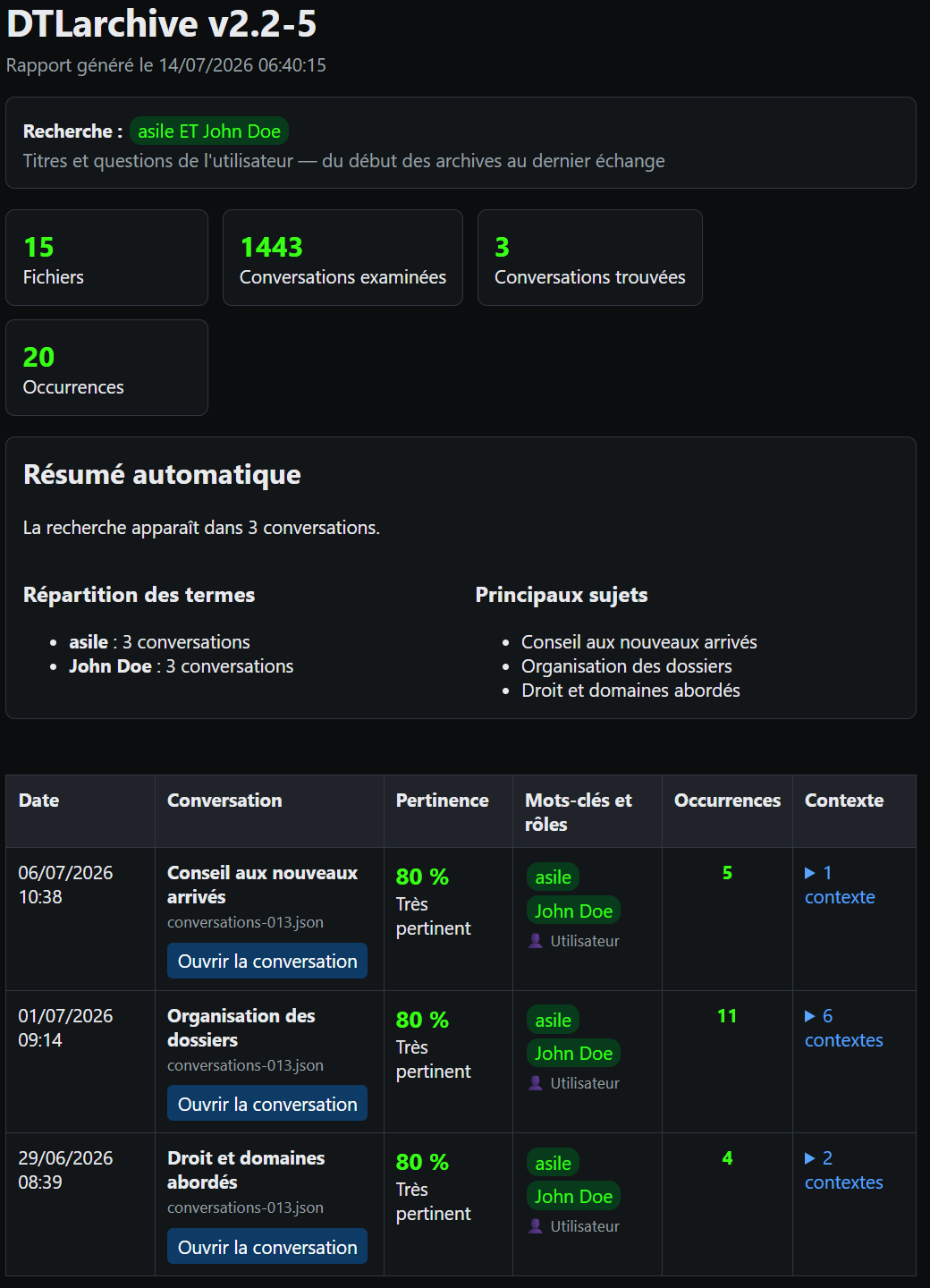The image size is (930, 1288).
Task: Click the title 'Droit et domaines abordés' in table
Action: [x=246, y=1170]
